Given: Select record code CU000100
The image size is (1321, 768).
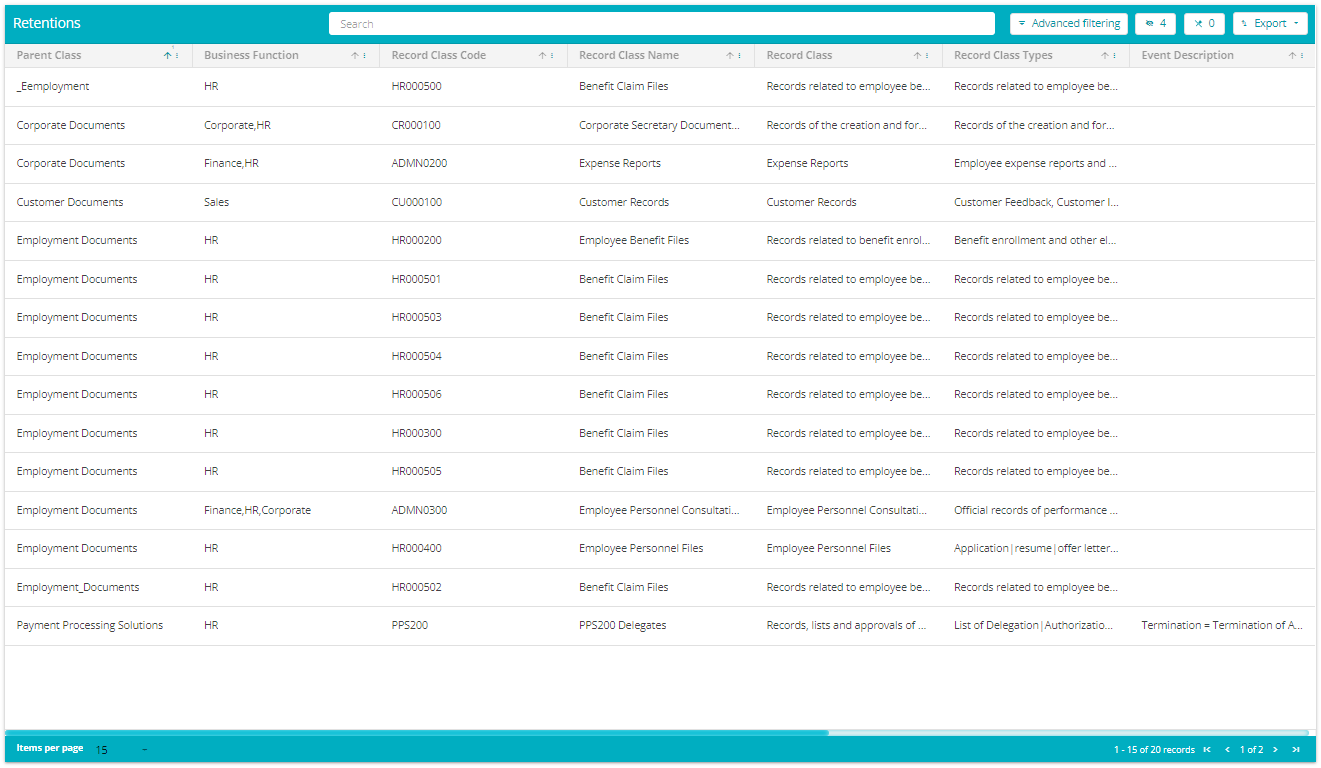Looking at the screenshot, I should coord(417,203).
